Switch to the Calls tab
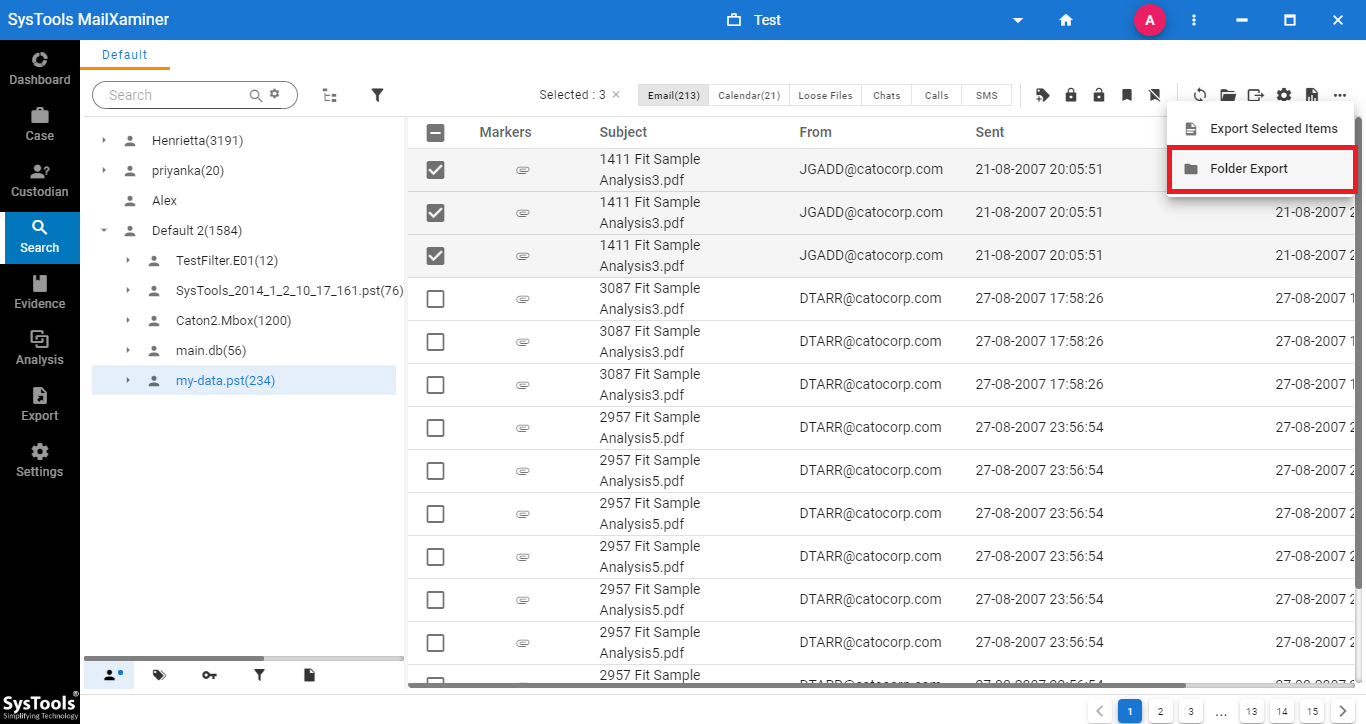Screen dimensions: 1366x724 936,95
